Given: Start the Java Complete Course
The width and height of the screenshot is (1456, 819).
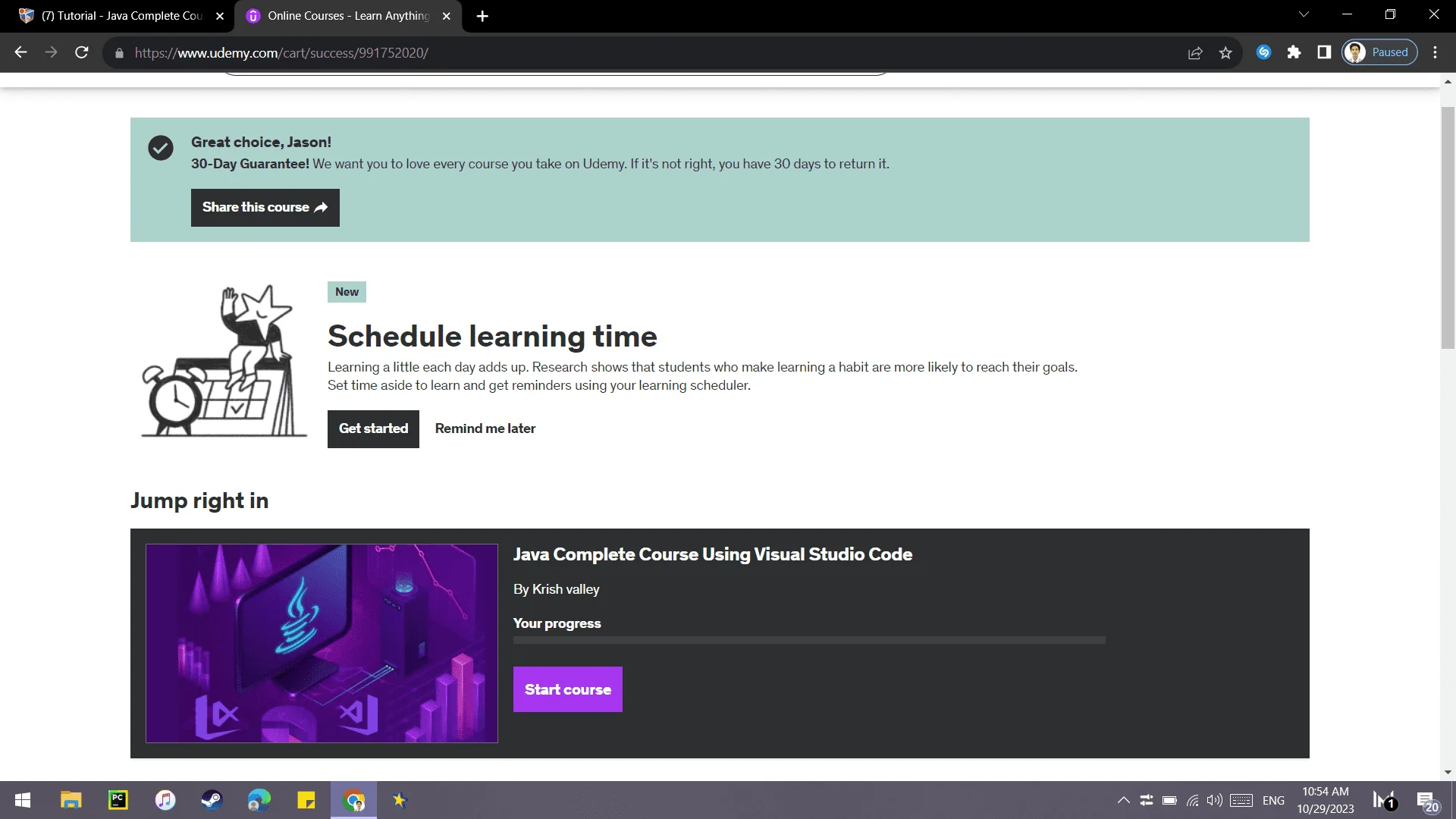Looking at the screenshot, I should [x=567, y=689].
